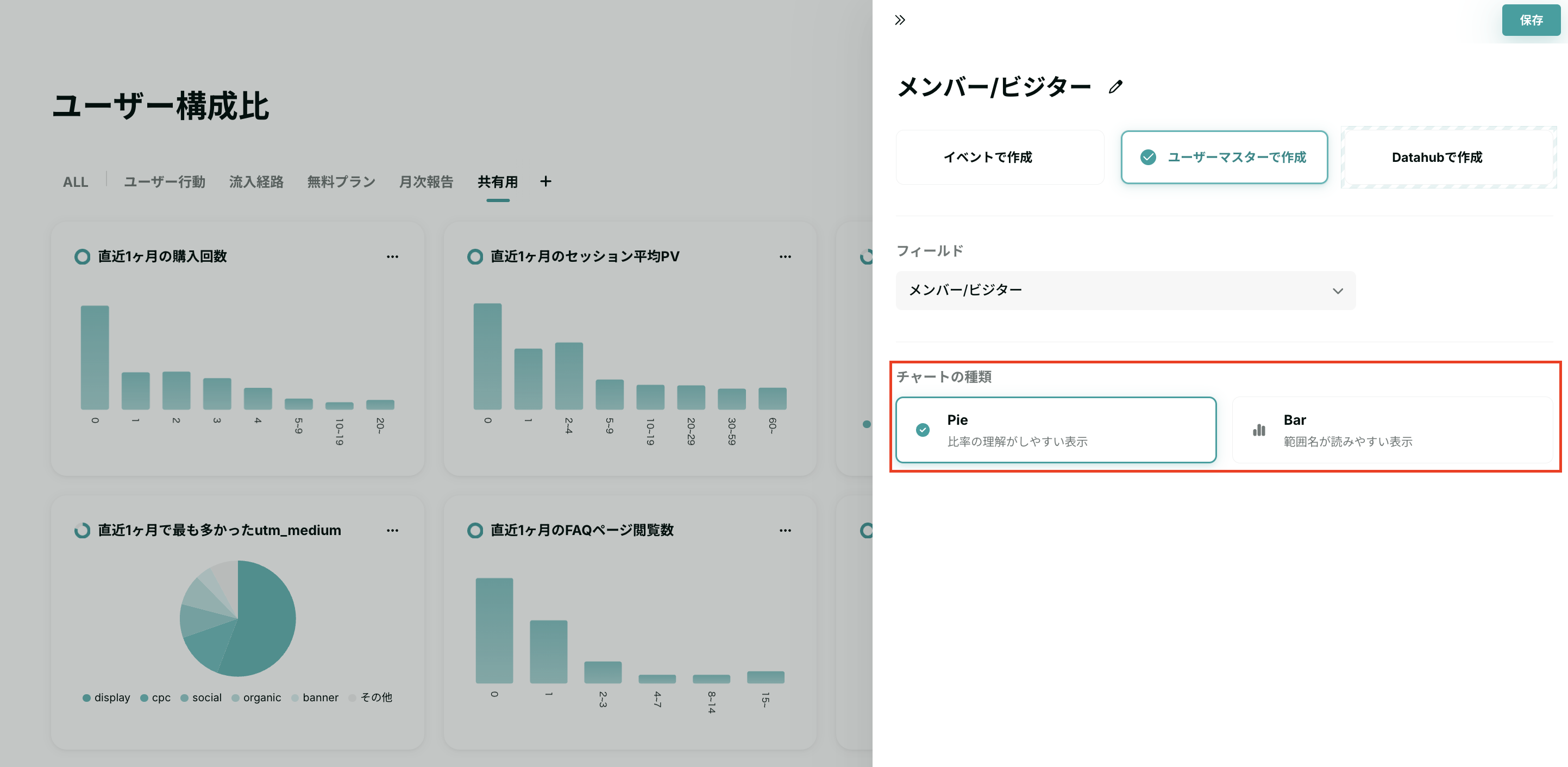Click the ユーザー構成比 page heading
This screenshot has height=767, width=1568.
[x=160, y=106]
